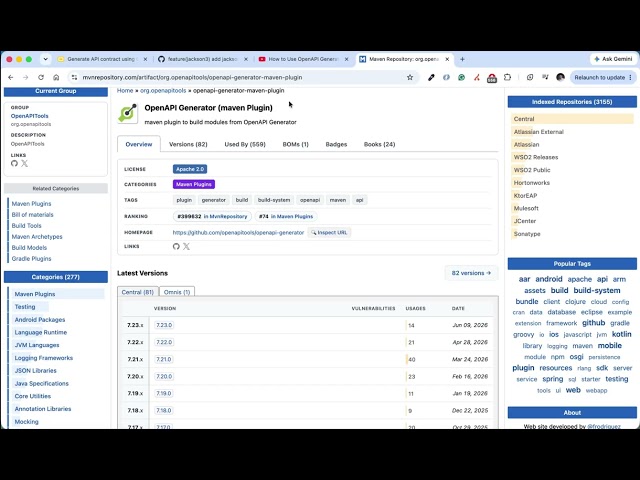Open the OpenAPITools group link

click(29, 116)
